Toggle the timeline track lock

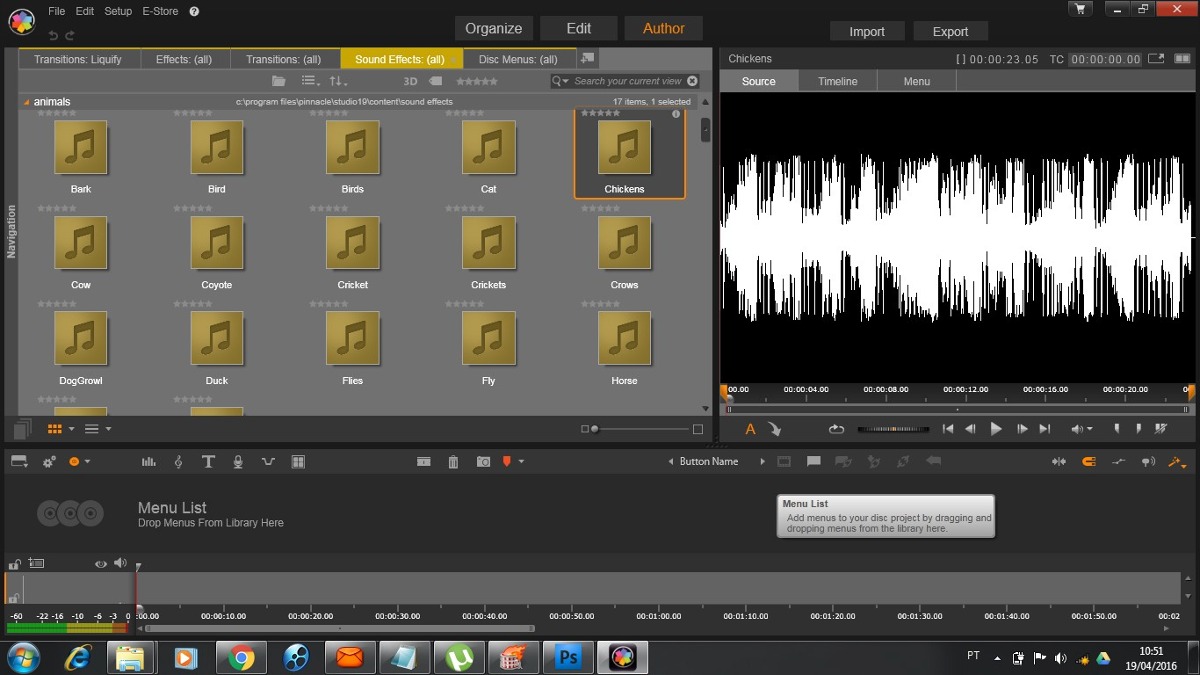pos(14,564)
